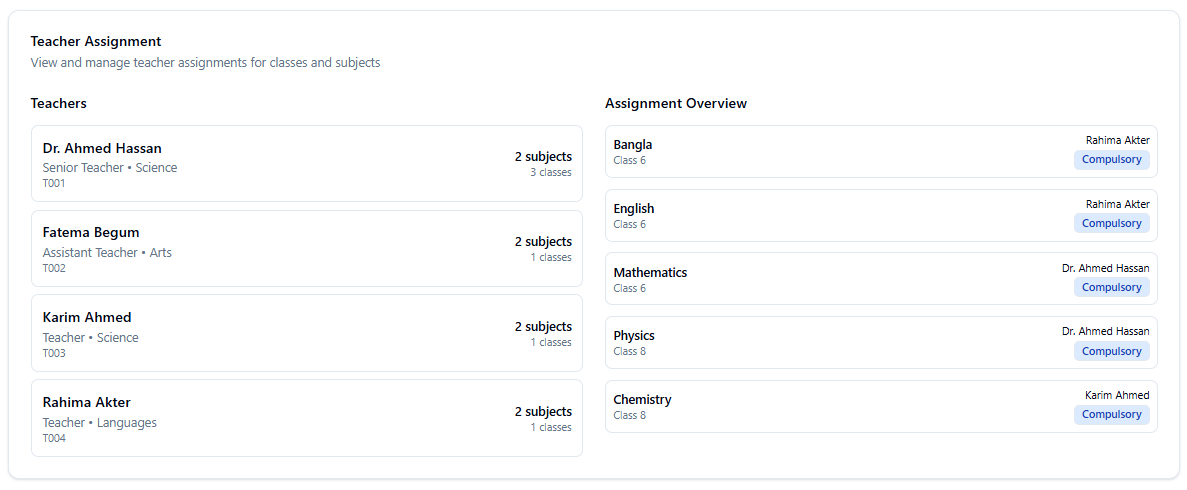Screen dimensions: 1187x490
Task: Click the Compulsory badge on Bangla
Action: tap(1111, 160)
